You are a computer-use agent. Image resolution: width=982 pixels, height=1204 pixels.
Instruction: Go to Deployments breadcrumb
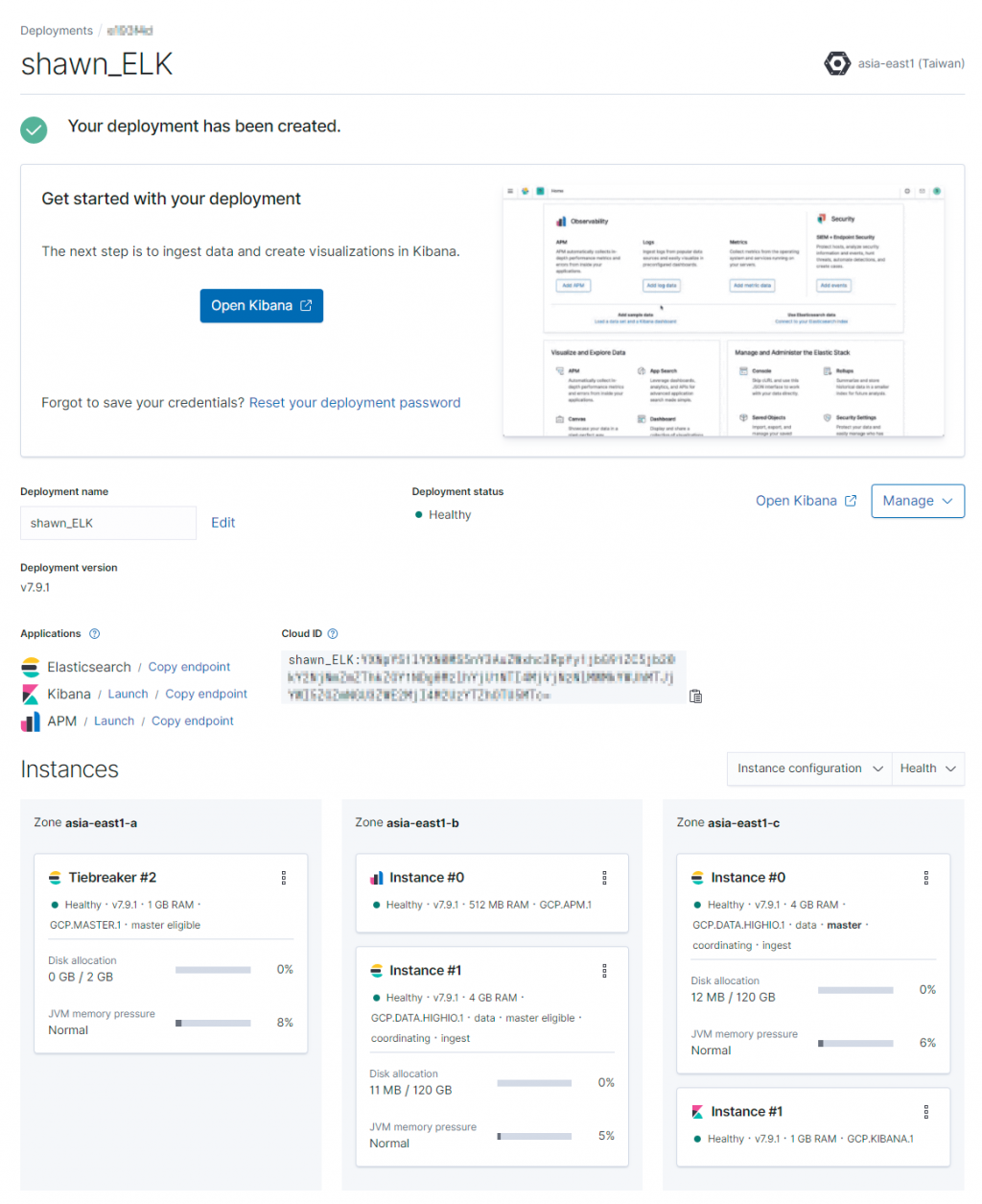coord(57,31)
